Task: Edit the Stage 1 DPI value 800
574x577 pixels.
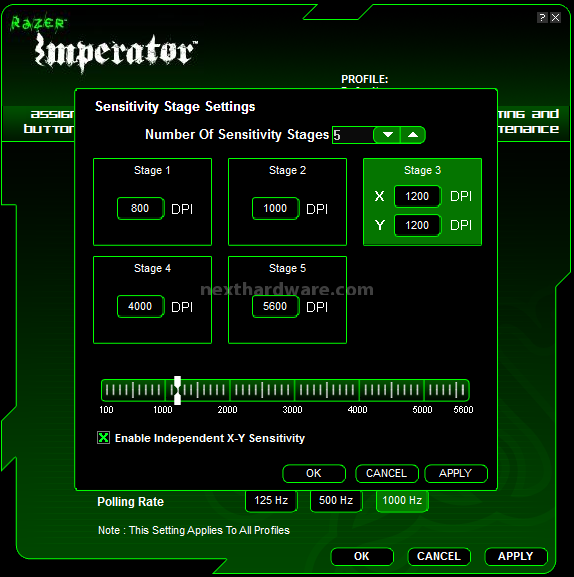Action: point(140,208)
